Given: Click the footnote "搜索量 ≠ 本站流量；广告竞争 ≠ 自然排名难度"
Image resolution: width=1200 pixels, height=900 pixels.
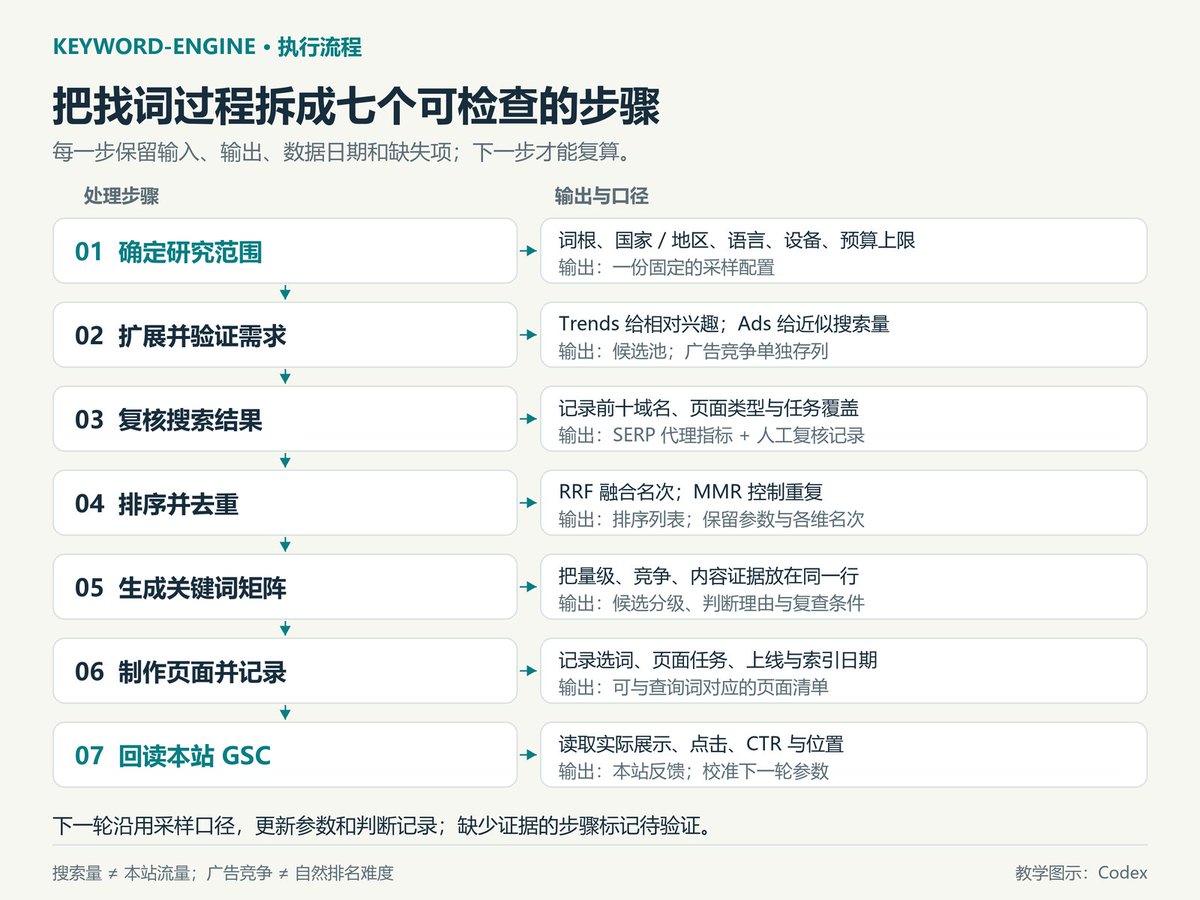Looking at the screenshot, I should tap(223, 873).
